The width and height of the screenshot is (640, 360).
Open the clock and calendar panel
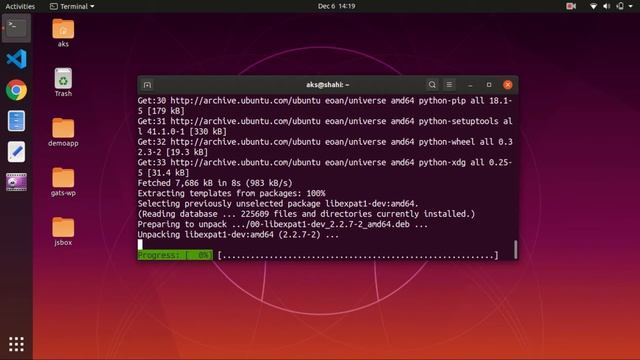pos(336,6)
